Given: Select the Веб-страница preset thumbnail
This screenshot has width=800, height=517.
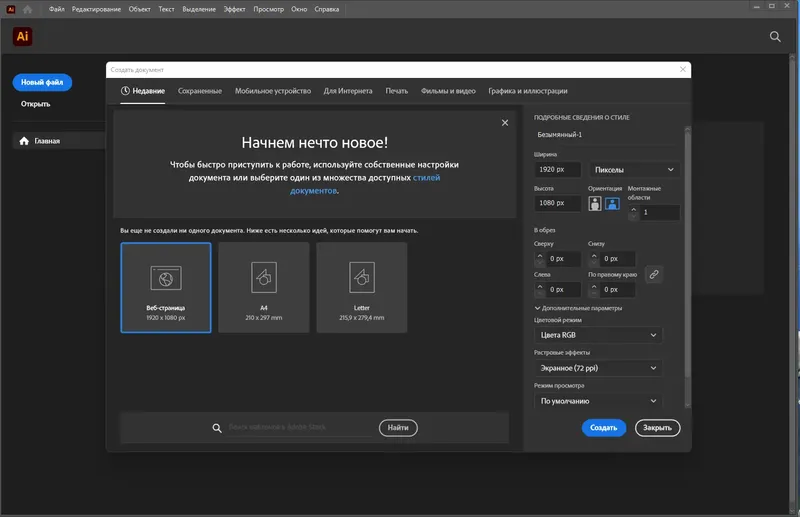Looking at the screenshot, I should (166, 288).
